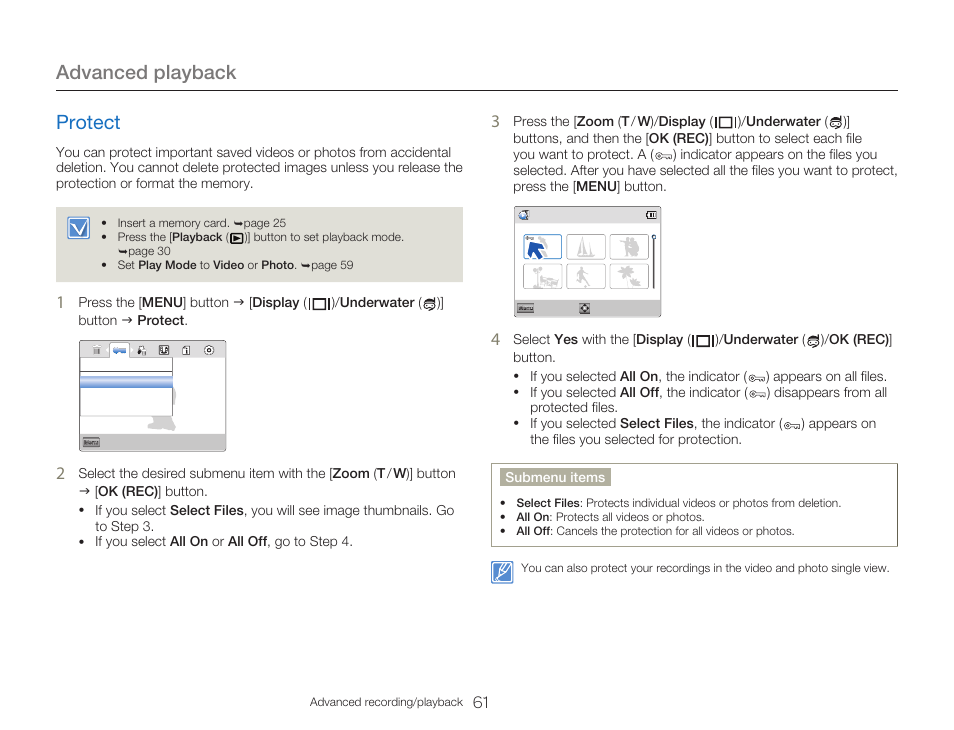This screenshot has width=954, height=730.
Task: Click the Underwater icon in step 3
Action: pos(836,122)
